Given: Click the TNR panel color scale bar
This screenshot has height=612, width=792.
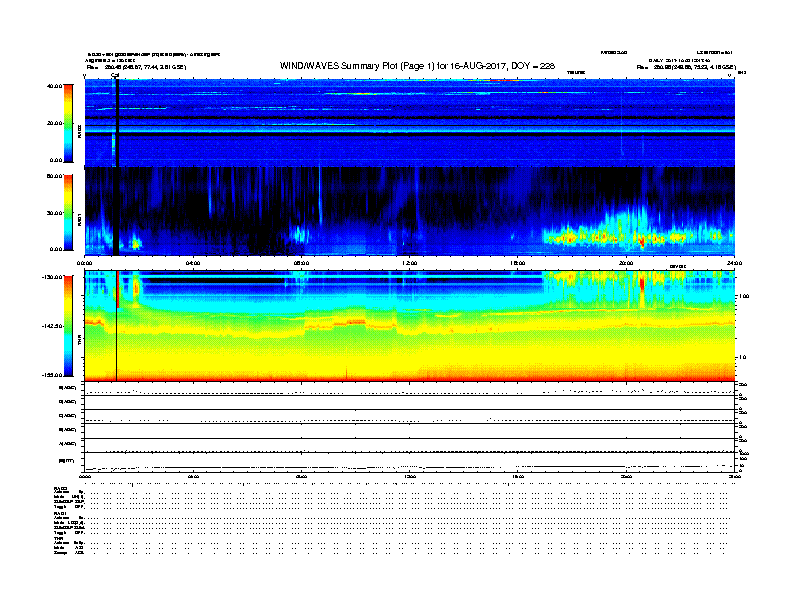Looking at the screenshot, I should pyautogui.click(x=68, y=326).
